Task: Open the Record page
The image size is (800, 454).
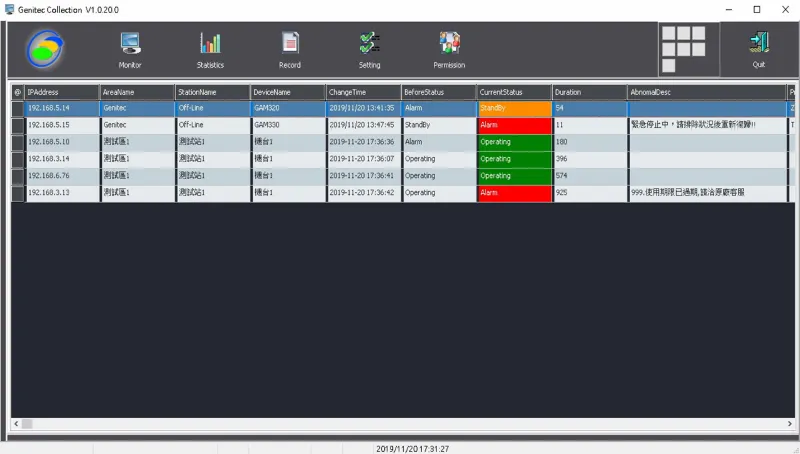Action: click(290, 50)
